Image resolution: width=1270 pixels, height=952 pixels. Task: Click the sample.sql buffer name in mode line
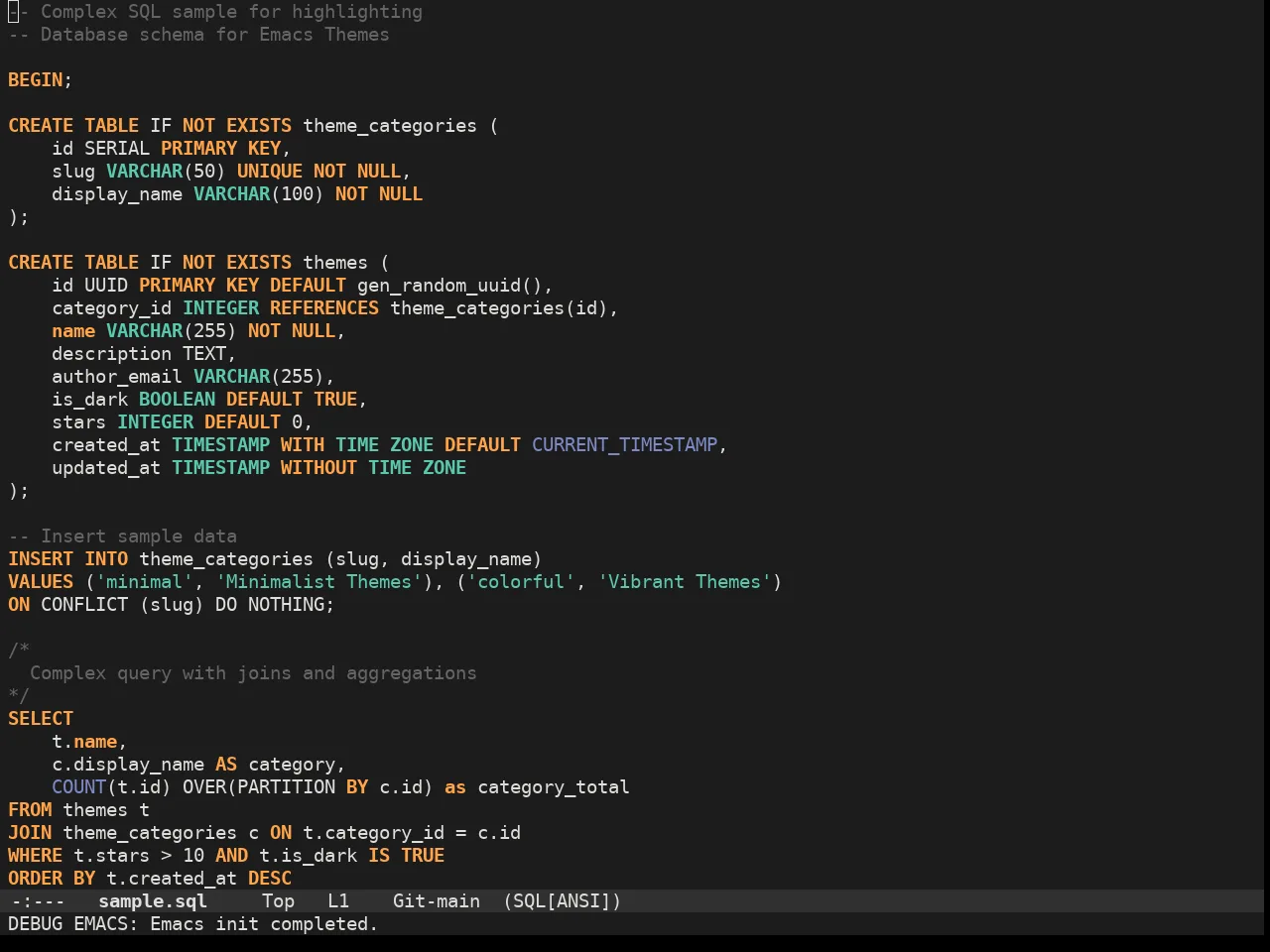153,901
